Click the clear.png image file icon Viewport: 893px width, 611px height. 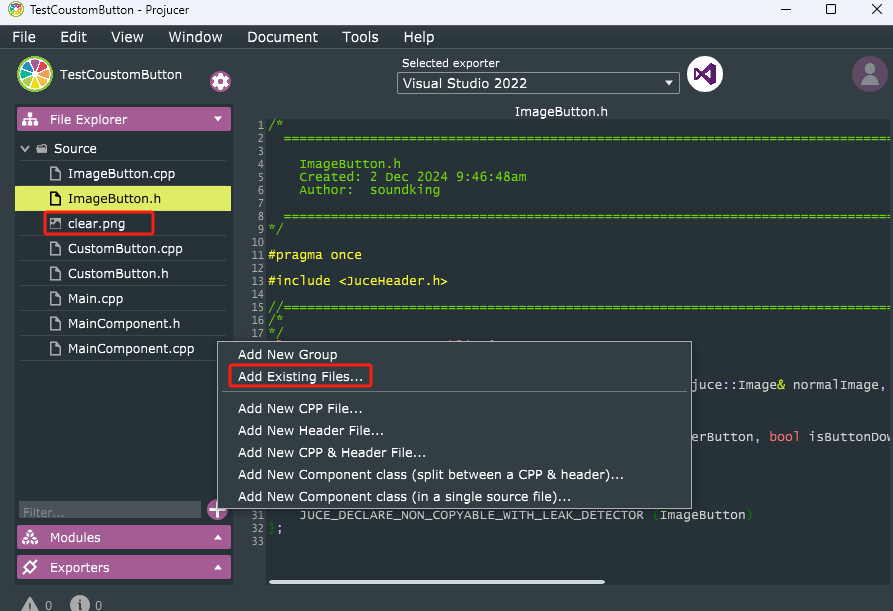[55, 223]
